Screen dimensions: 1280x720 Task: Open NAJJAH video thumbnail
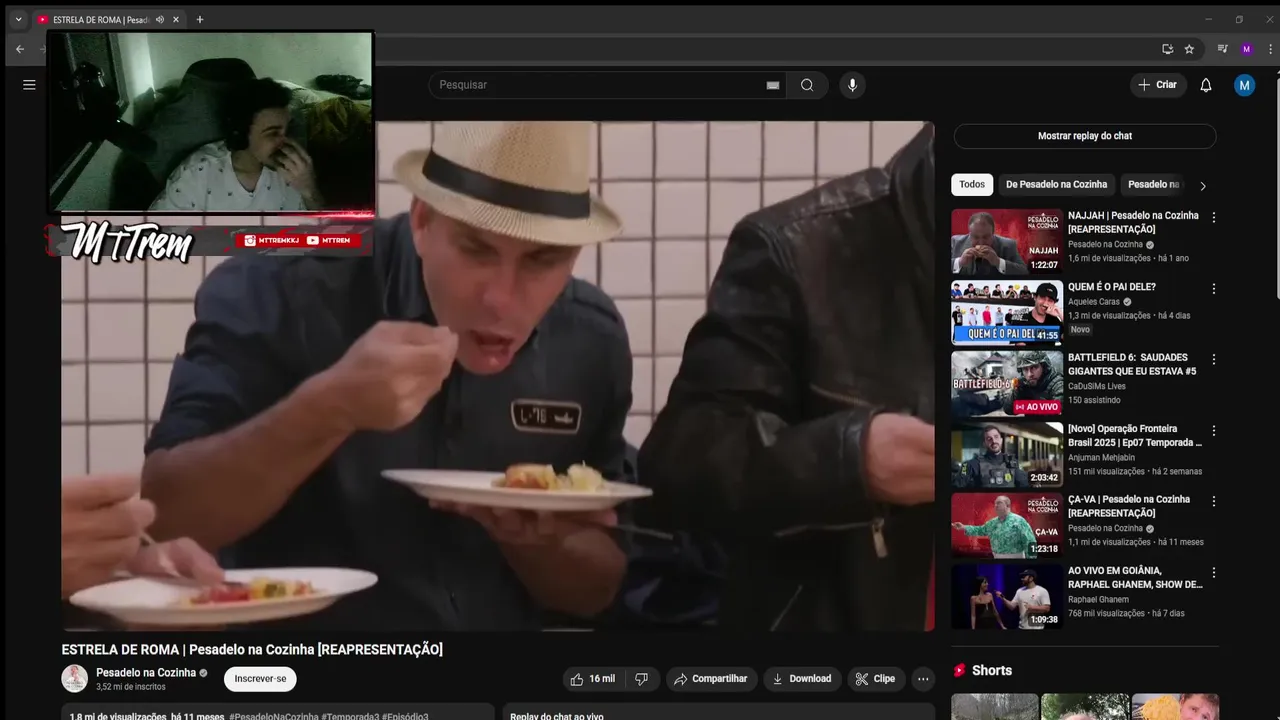click(1007, 241)
